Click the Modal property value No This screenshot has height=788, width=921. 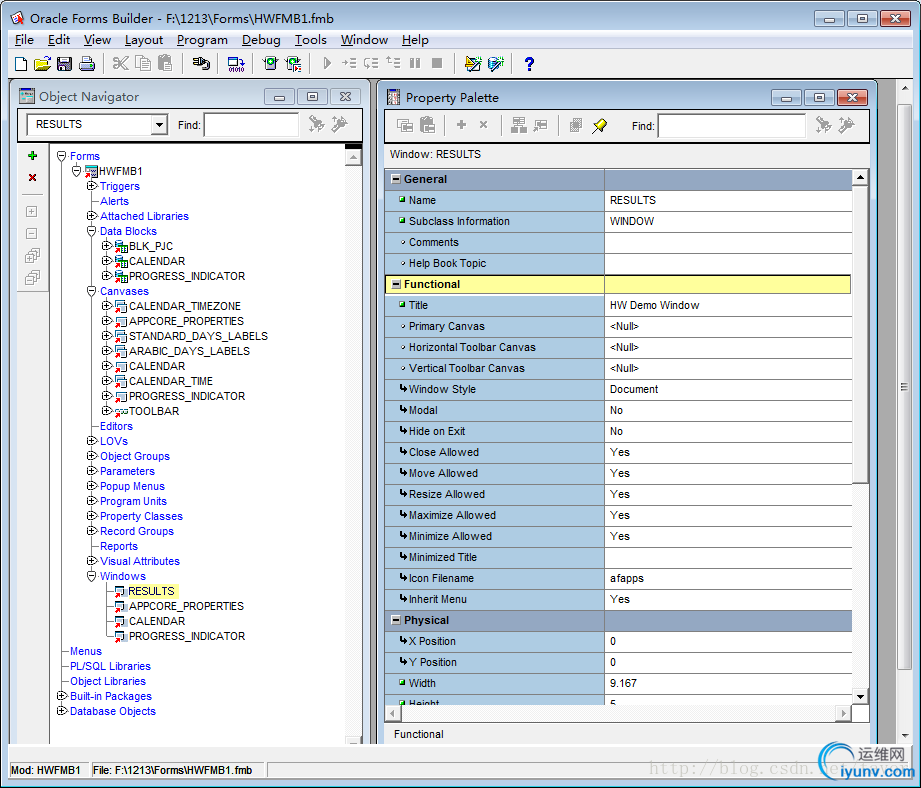[x=616, y=410]
